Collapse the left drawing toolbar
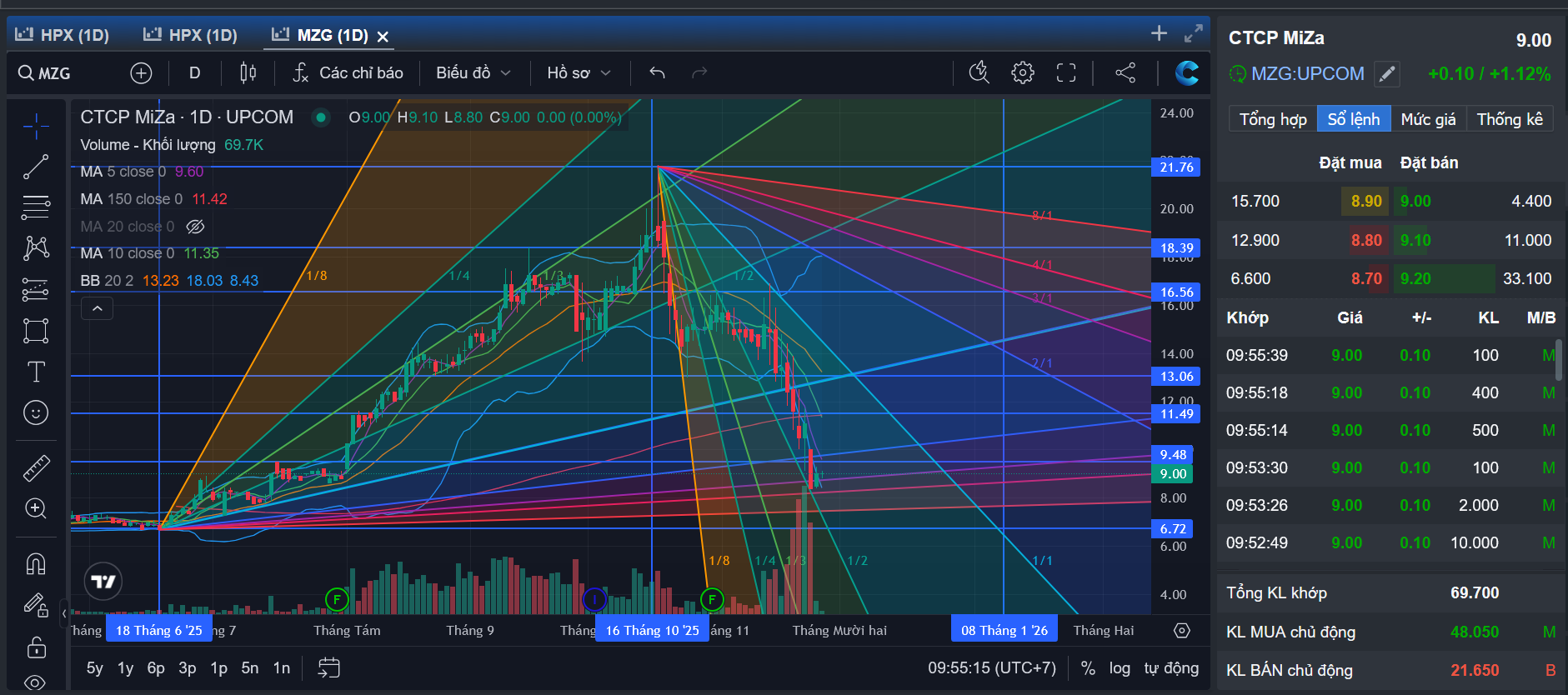This screenshot has height=695, width=1568. coord(64,616)
